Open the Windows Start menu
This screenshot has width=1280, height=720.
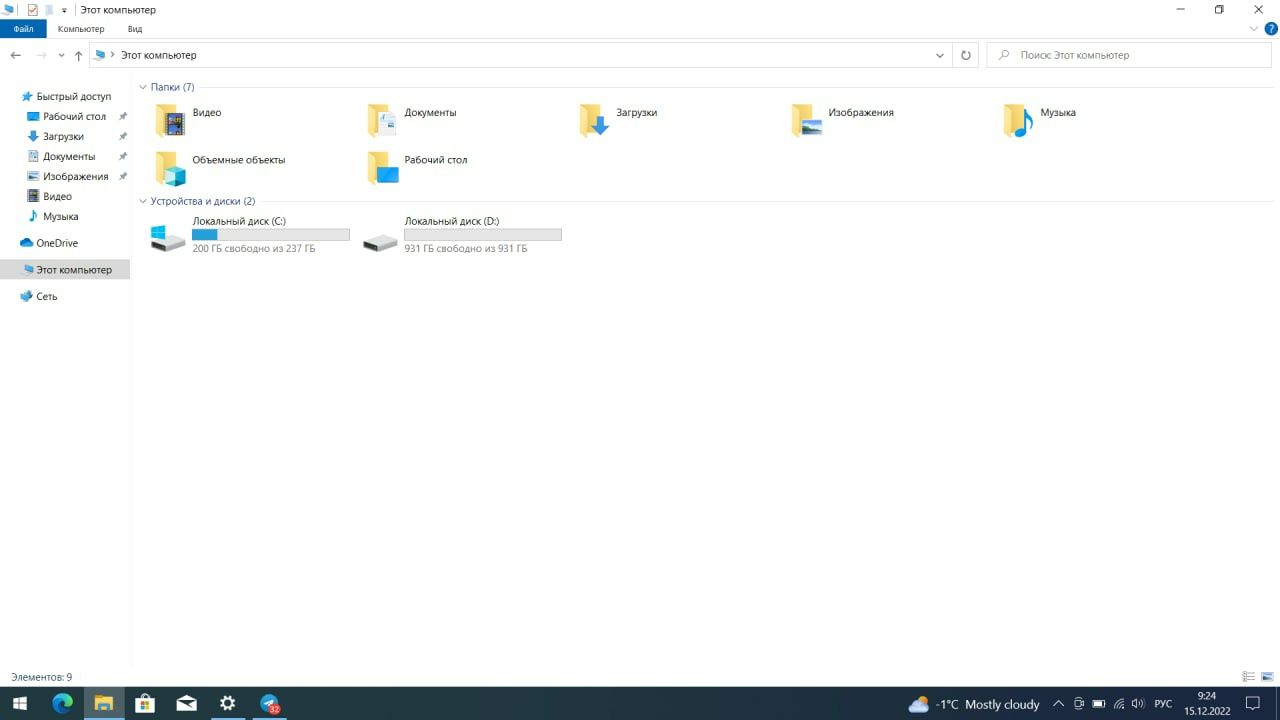pos(19,703)
